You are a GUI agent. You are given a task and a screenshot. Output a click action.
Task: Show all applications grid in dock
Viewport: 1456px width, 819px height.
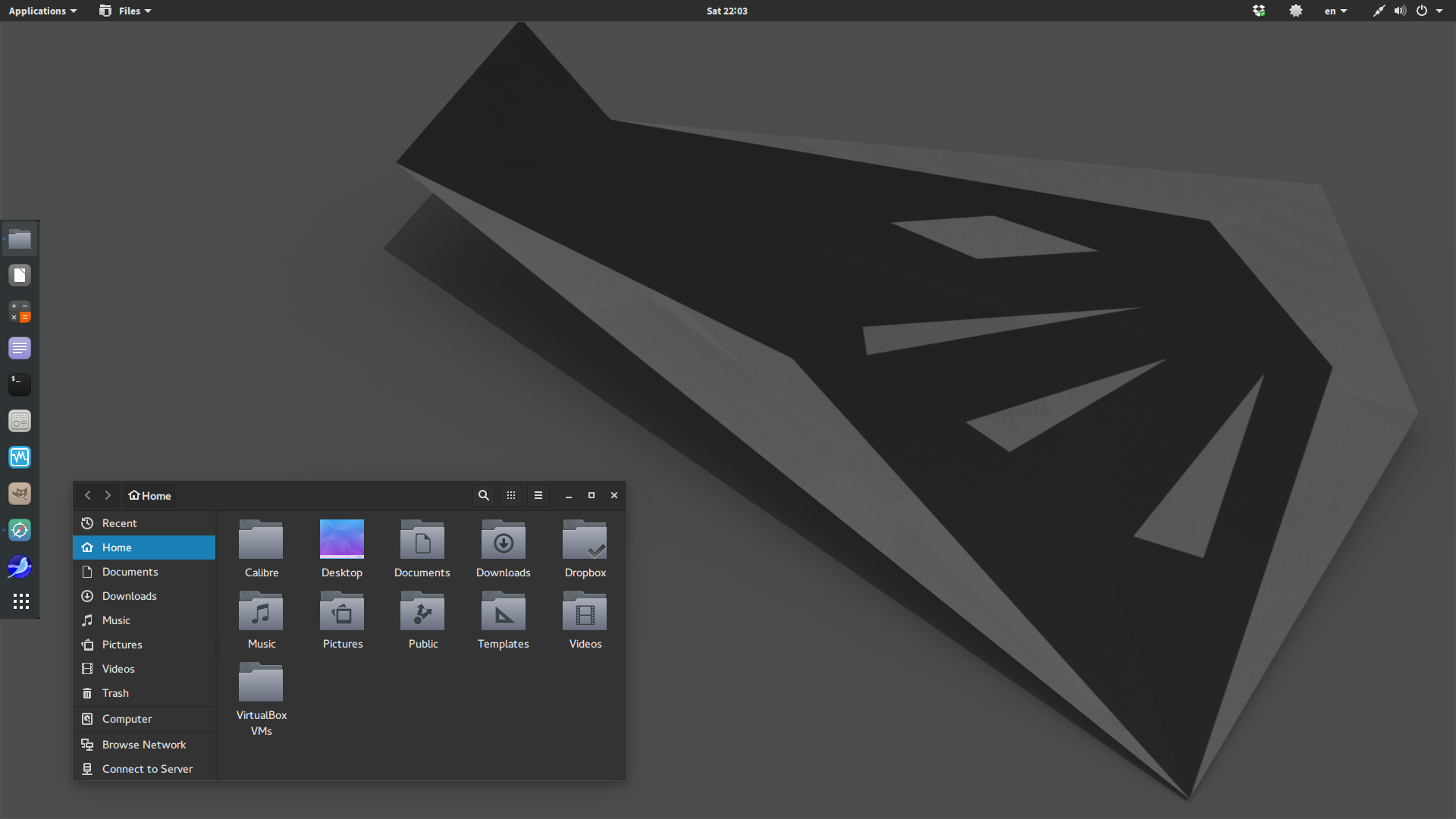click(x=21, y=601)
